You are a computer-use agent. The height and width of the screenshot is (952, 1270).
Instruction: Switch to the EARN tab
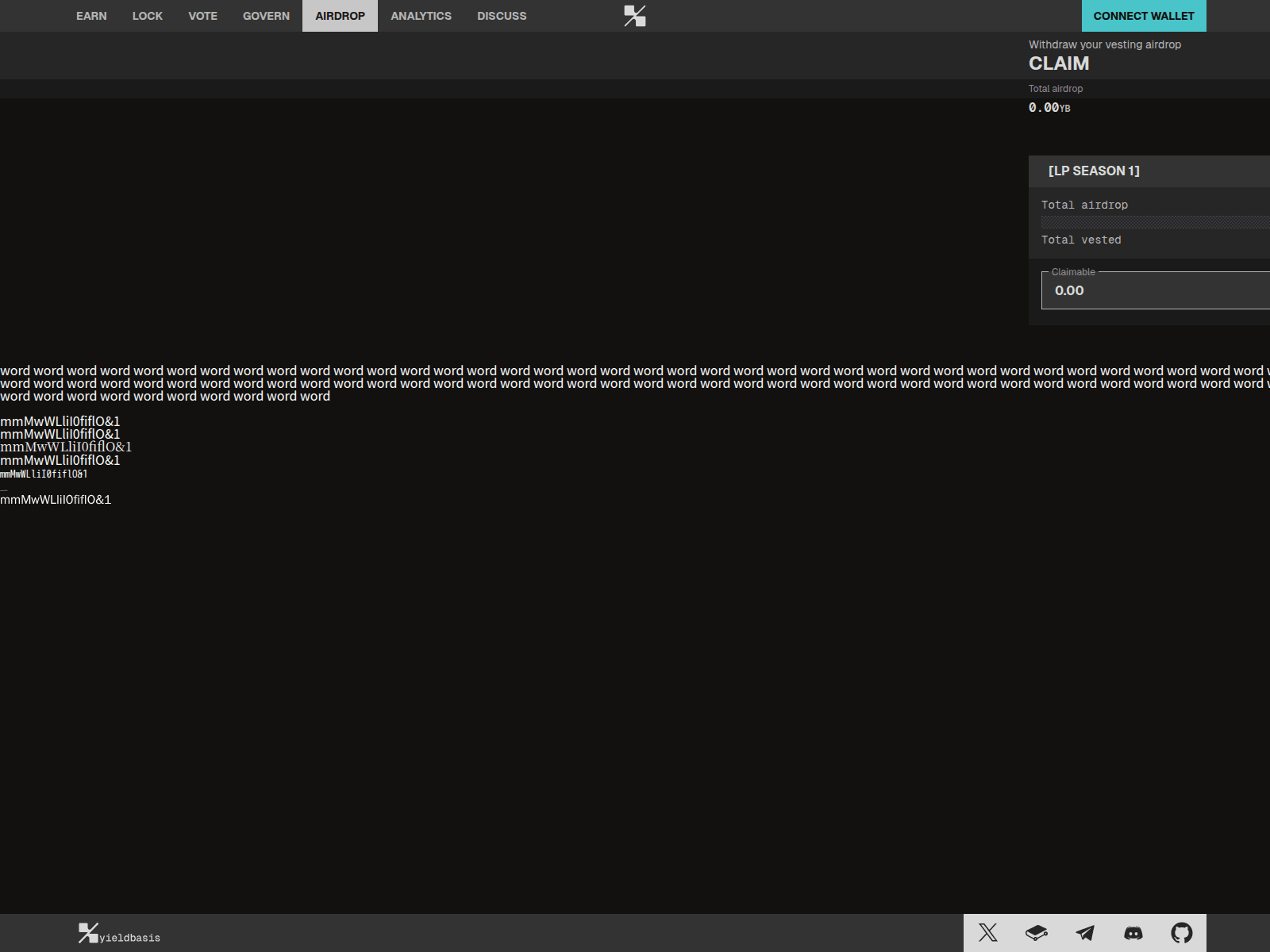pos(91,16)
